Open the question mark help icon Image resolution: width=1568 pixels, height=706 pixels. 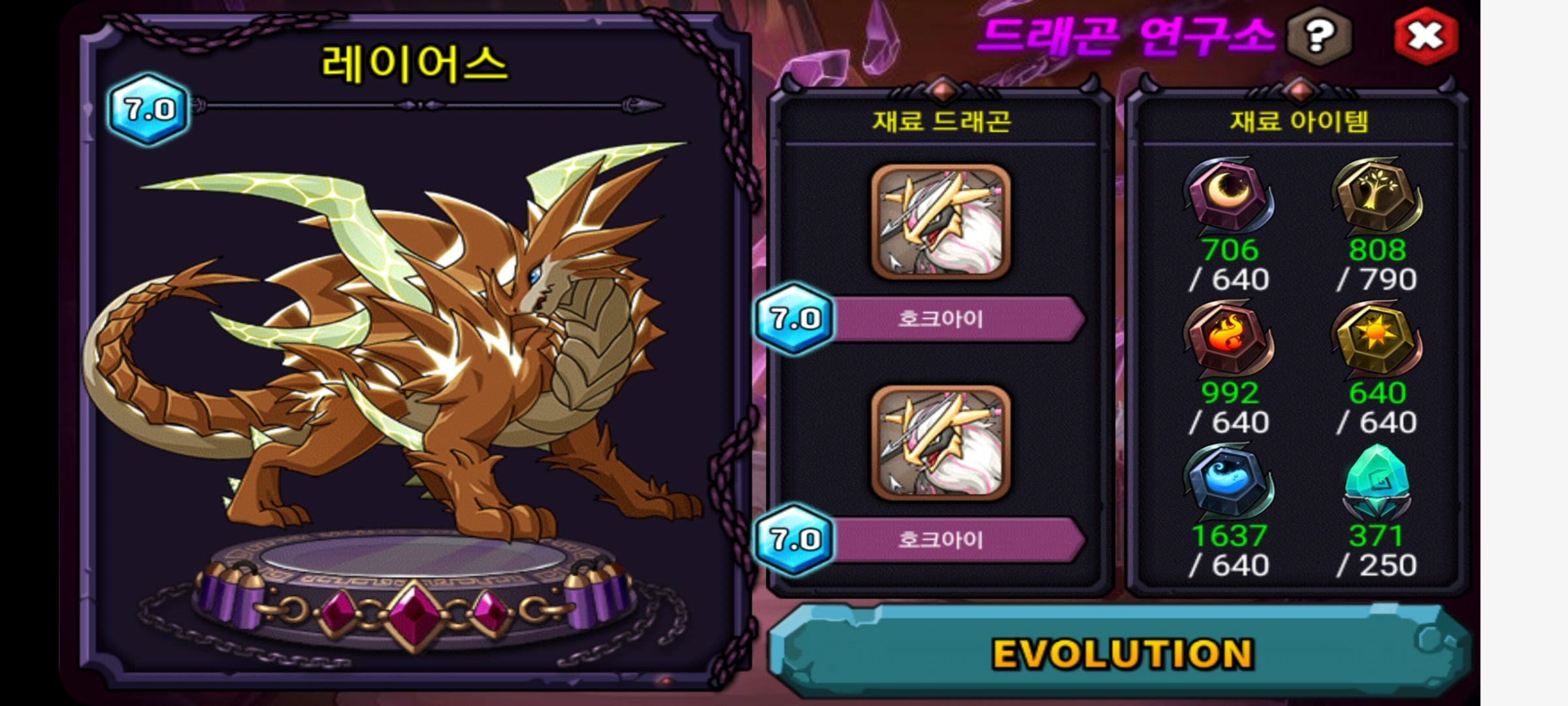[1318, 35]
